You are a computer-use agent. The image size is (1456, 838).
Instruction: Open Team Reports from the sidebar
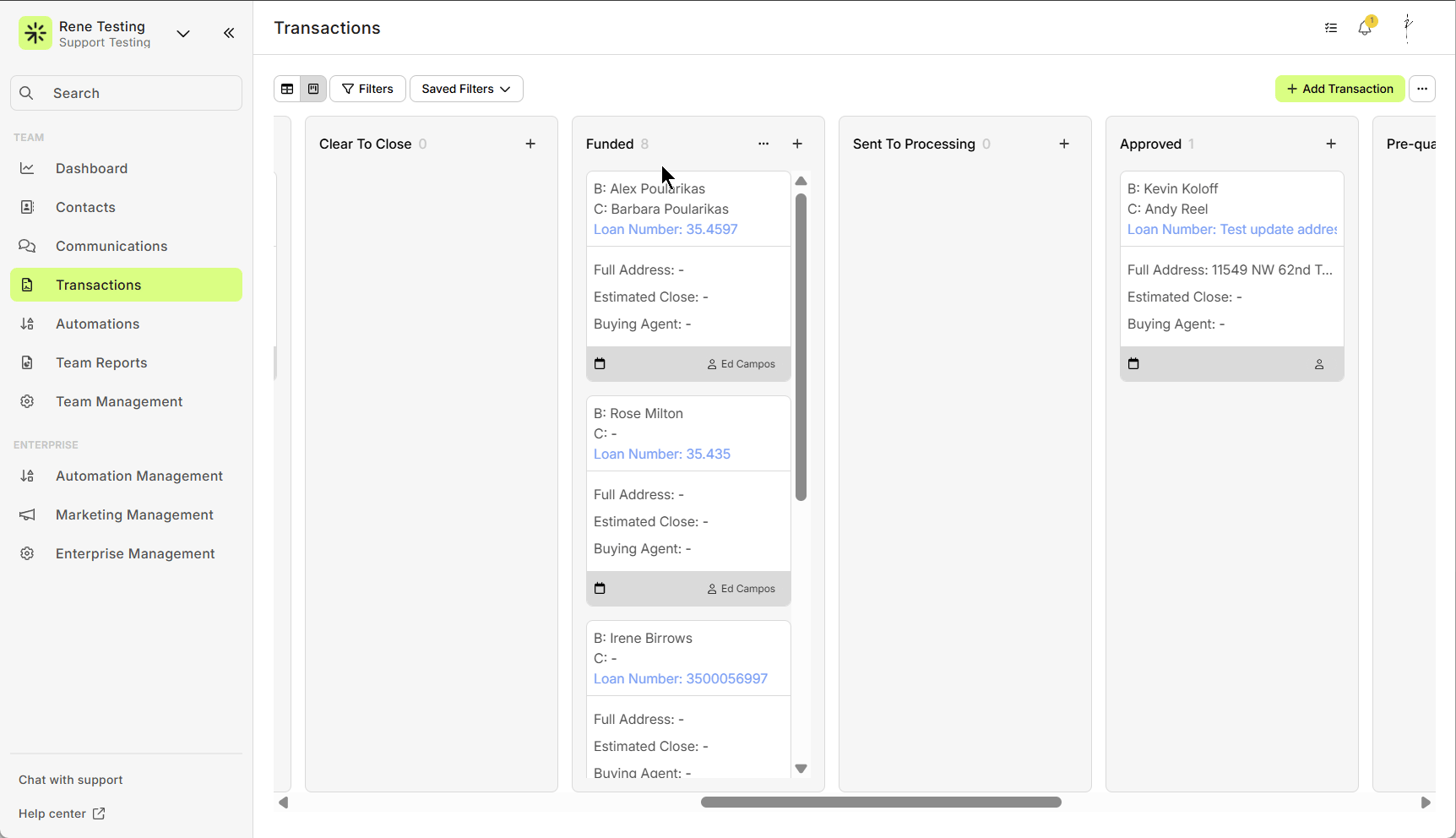click(101, 362)
